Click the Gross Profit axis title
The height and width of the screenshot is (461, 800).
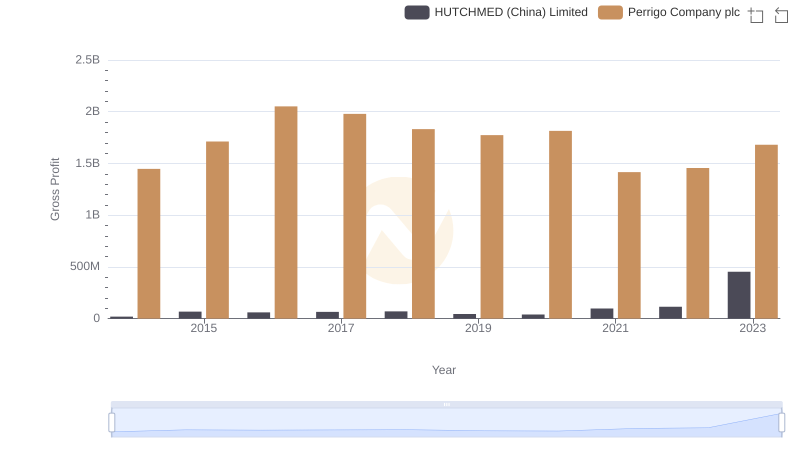pos(55,189)
